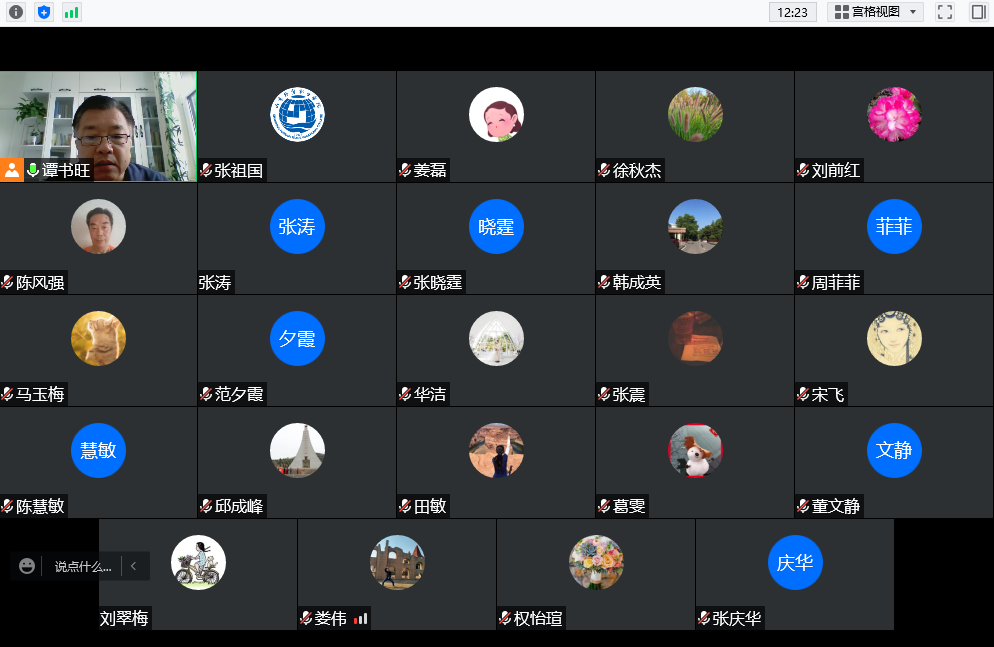Check the green network signal icon
The width and height of the screenshot is (994, 647).
coord(71,12)
